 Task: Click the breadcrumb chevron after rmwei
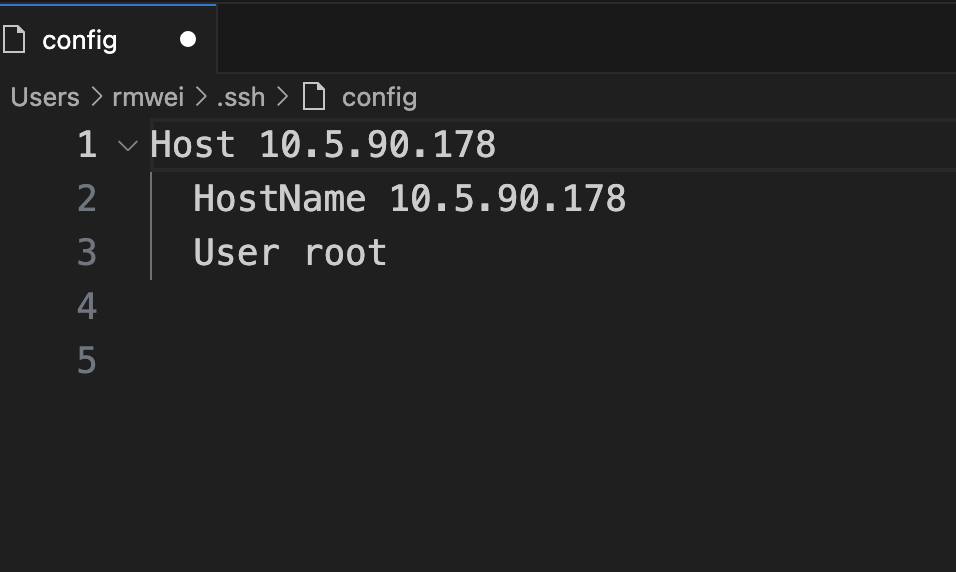(x=201, y=96)
